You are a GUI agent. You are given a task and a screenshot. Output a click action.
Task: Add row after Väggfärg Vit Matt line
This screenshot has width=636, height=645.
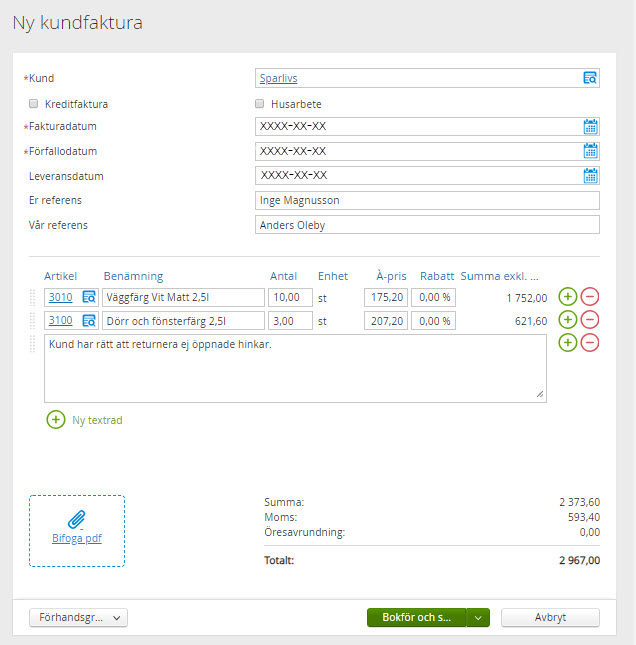pyautogui.click(x=568, y=297)
